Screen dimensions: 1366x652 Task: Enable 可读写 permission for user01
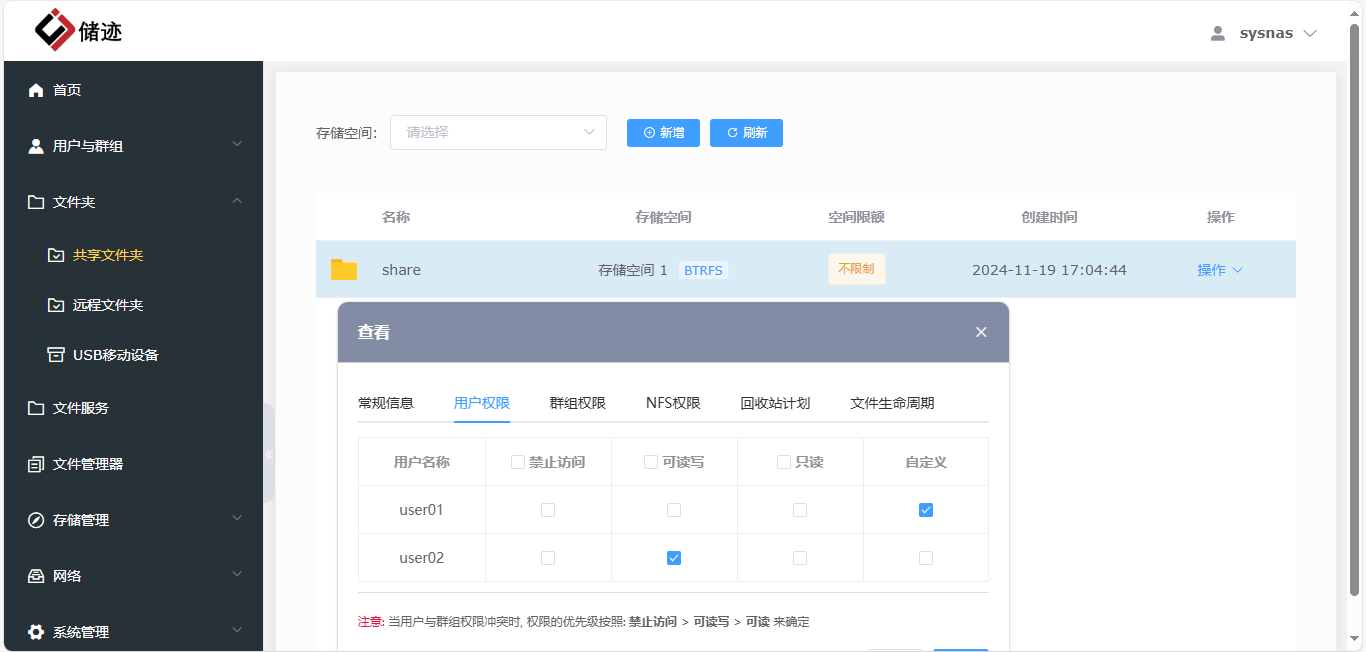674,509
